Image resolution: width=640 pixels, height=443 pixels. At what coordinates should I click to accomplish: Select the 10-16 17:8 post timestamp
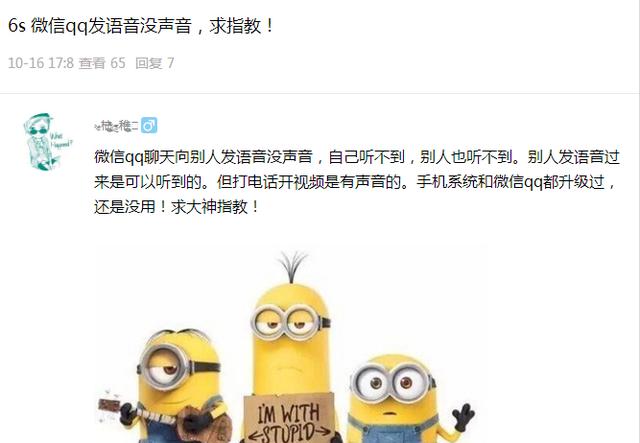(41, 63)
